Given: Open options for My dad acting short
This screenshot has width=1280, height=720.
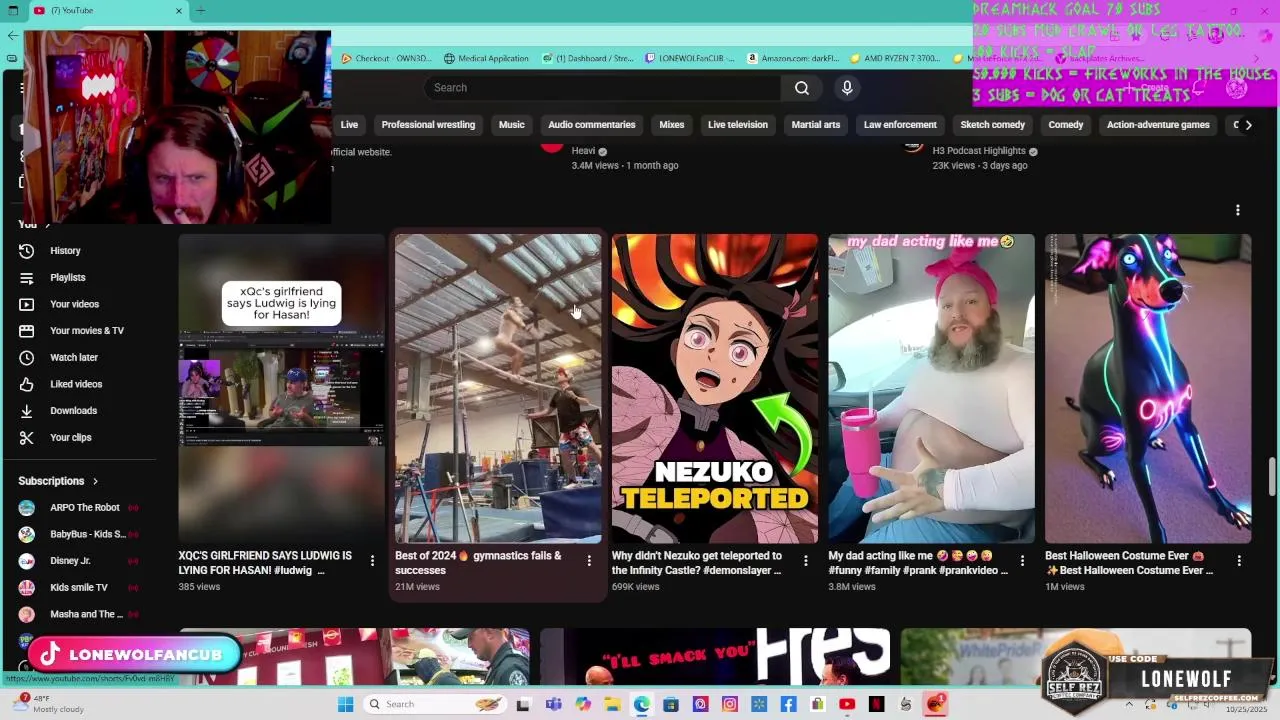Looking at the screenshot, I should point(1022,561).
